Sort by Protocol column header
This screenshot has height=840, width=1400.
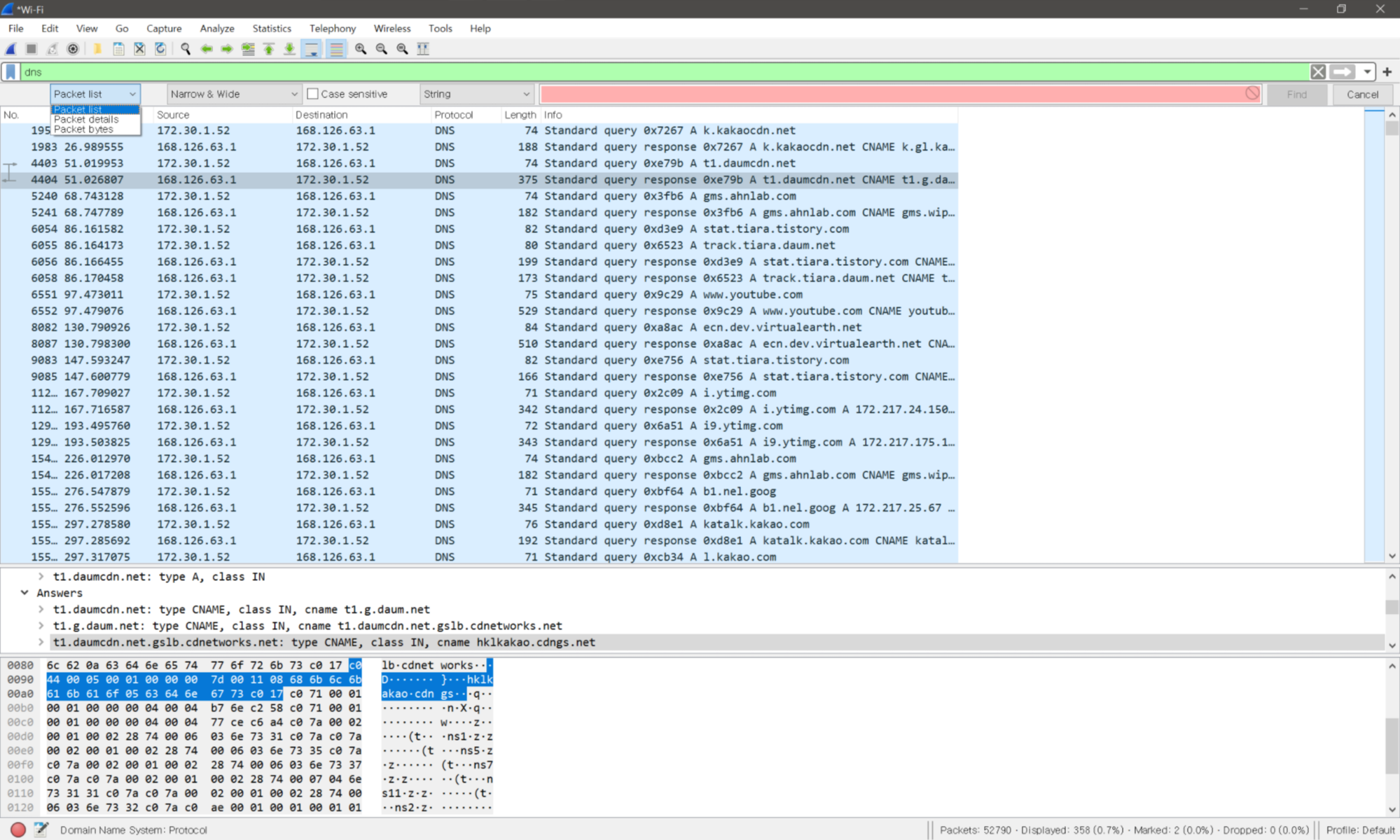pyautogui.click(x=465, y=115)
